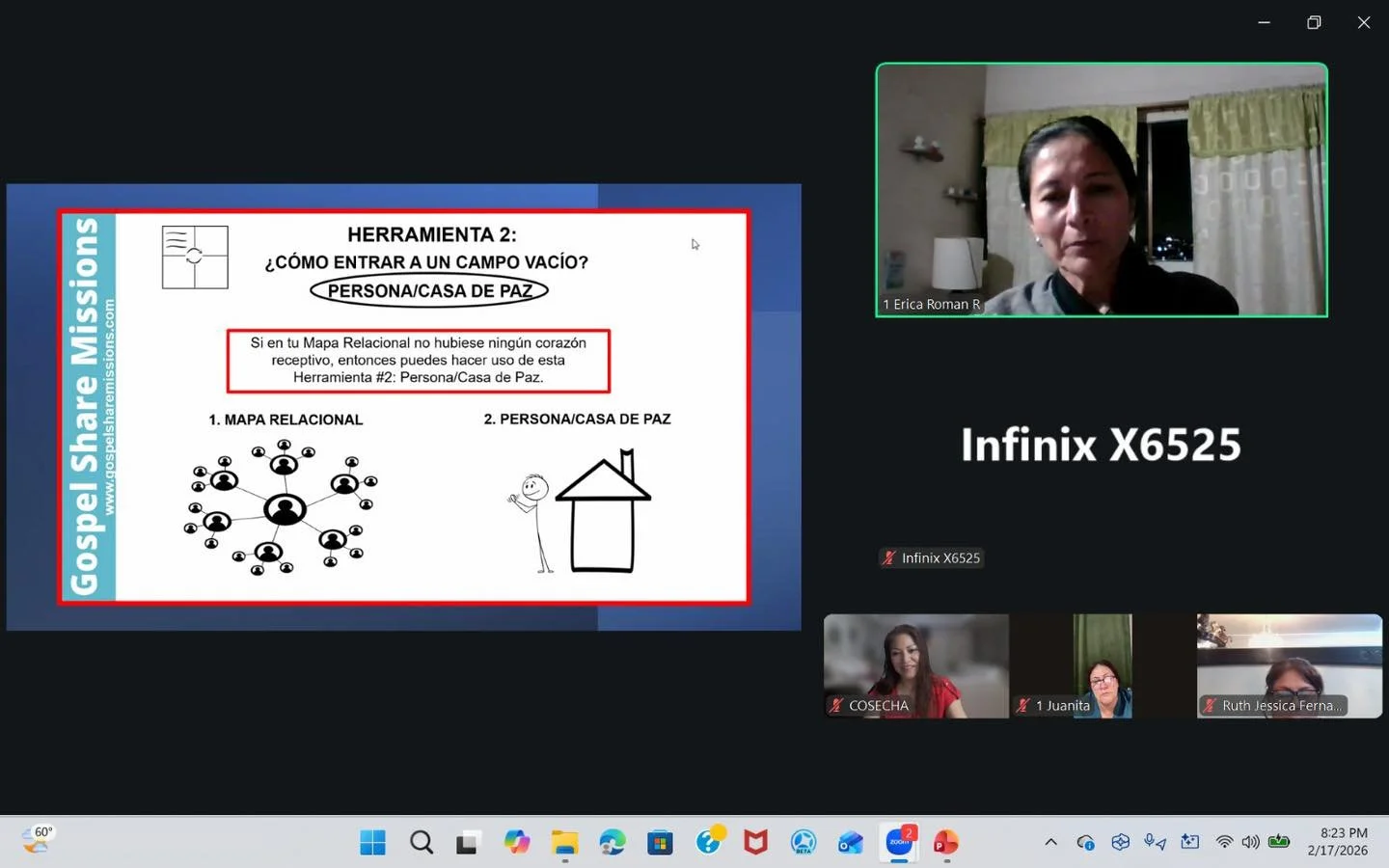Launch Microsoft Edge from taskbar
Screen dimensions: 1389x868
click(x=612, y=842)
